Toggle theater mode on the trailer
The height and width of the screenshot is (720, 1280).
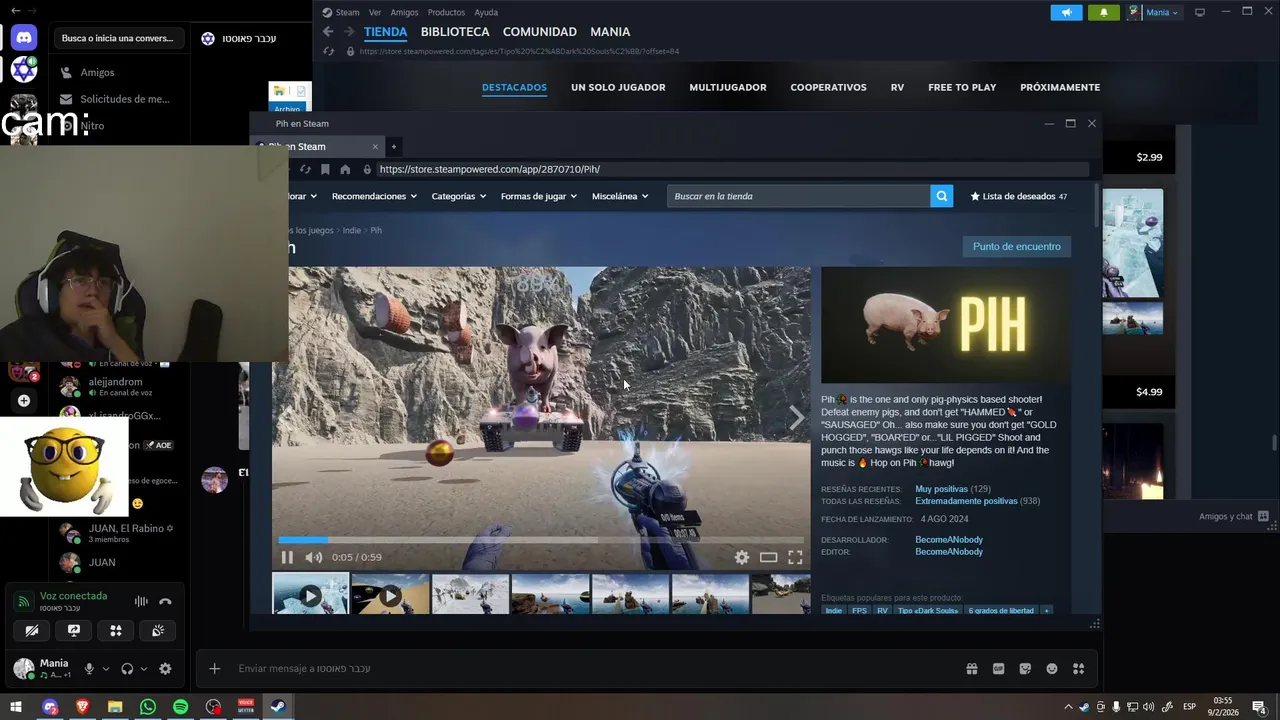pyautogui.click(x=768, y=557)
